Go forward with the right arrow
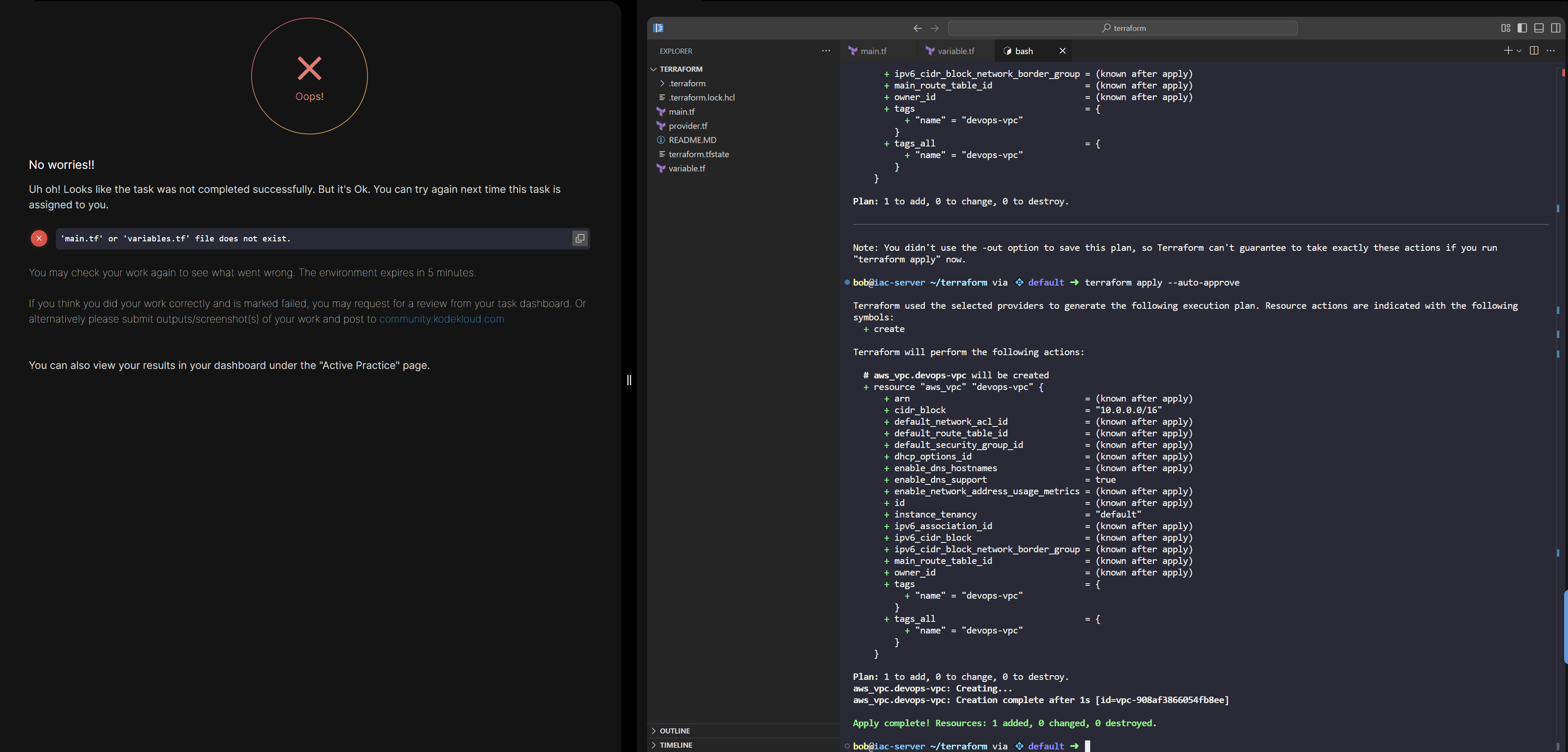This screenshot has height=752, width=1568. (x=934, y=28)
